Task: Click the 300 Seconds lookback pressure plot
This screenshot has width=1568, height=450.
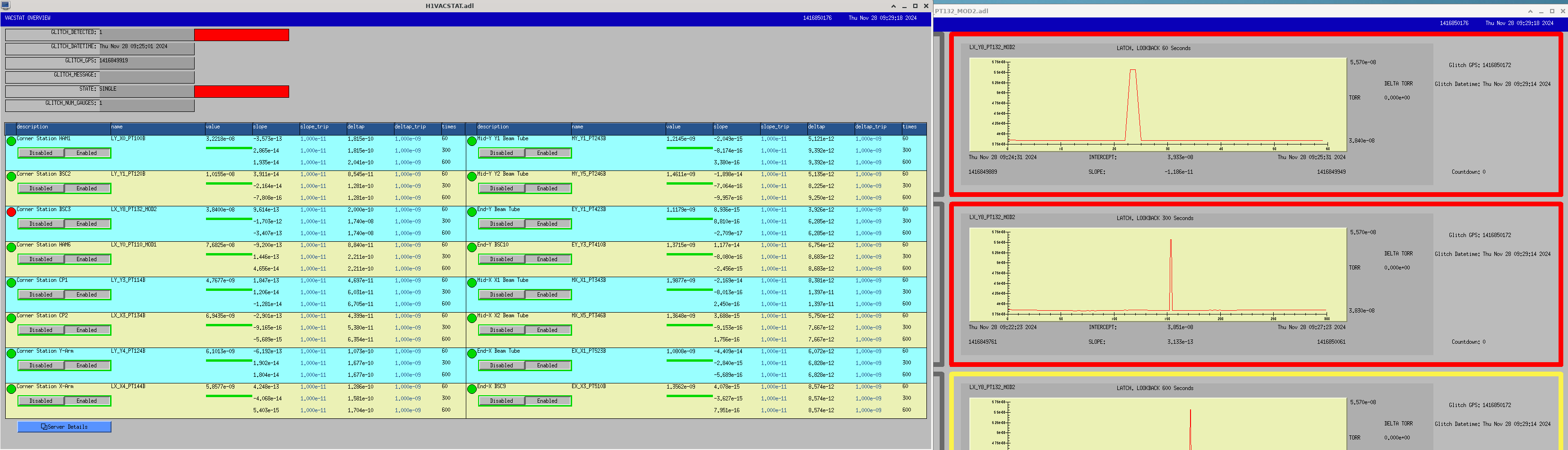Action: (1158, 274)
